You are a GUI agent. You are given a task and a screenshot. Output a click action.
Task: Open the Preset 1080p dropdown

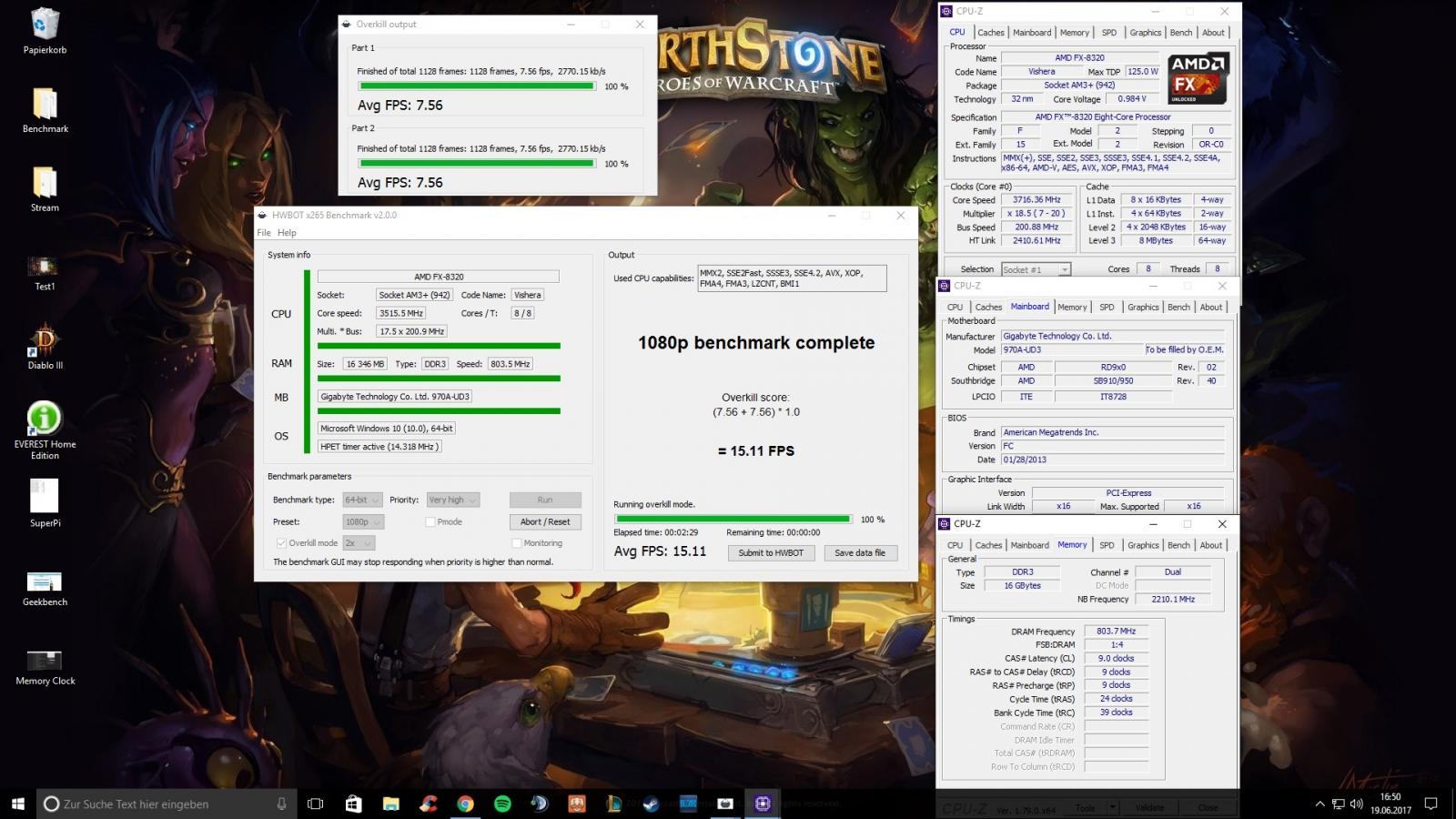[x=362, y=522]
